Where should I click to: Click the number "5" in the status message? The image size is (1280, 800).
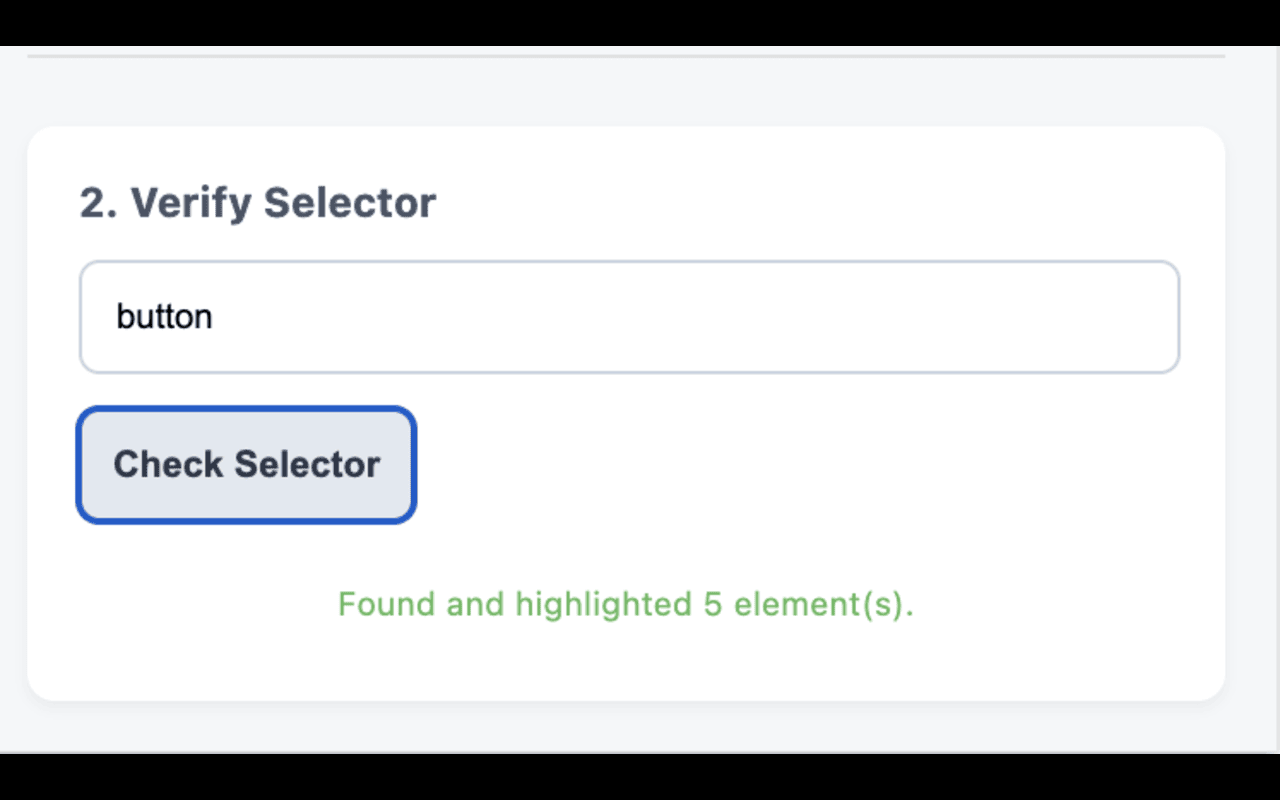[712, 604]
